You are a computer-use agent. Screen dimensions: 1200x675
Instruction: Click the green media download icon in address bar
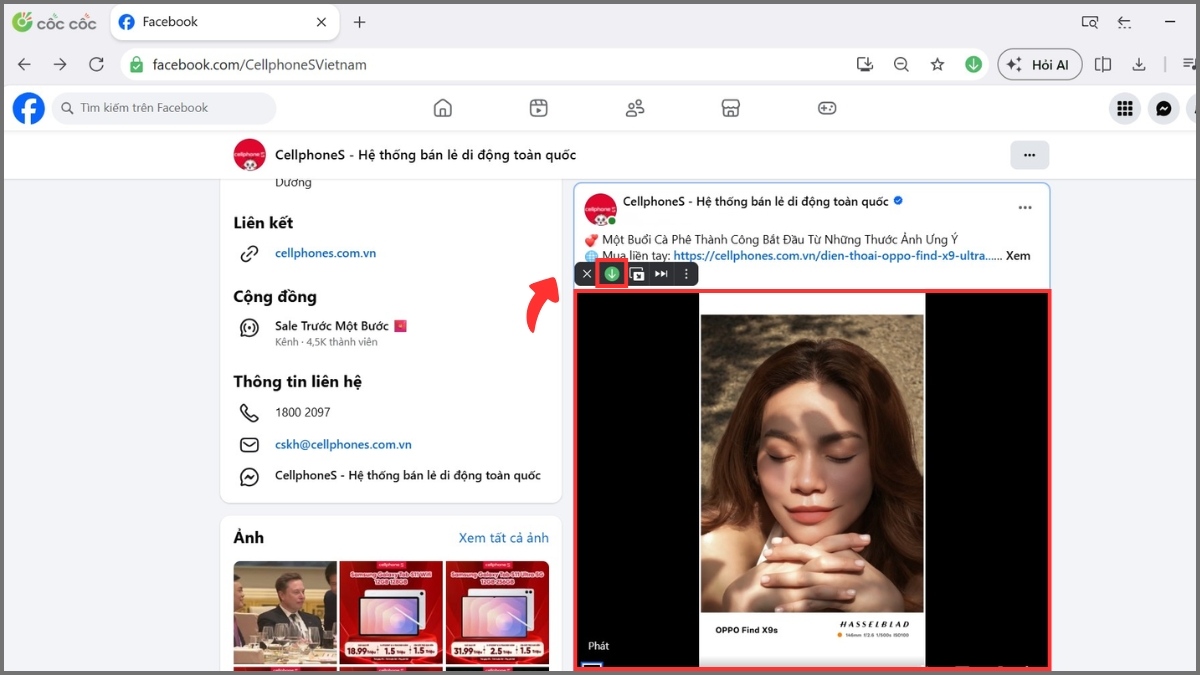click(x=973, y=65)
